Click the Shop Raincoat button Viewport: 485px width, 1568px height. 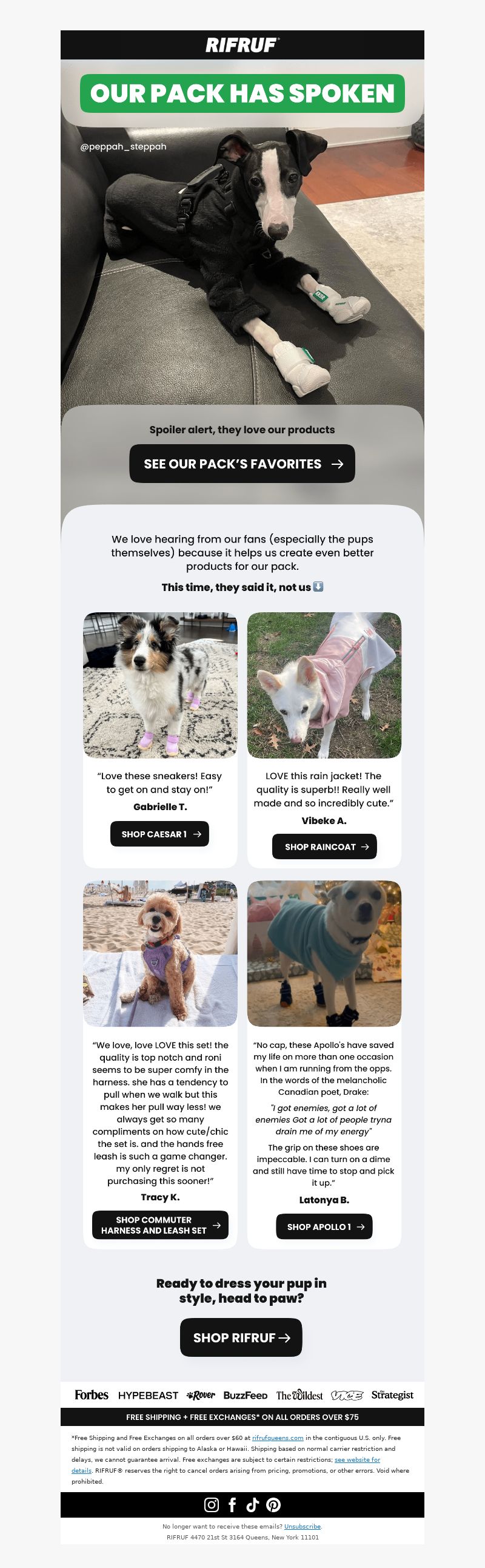[324, 847]
